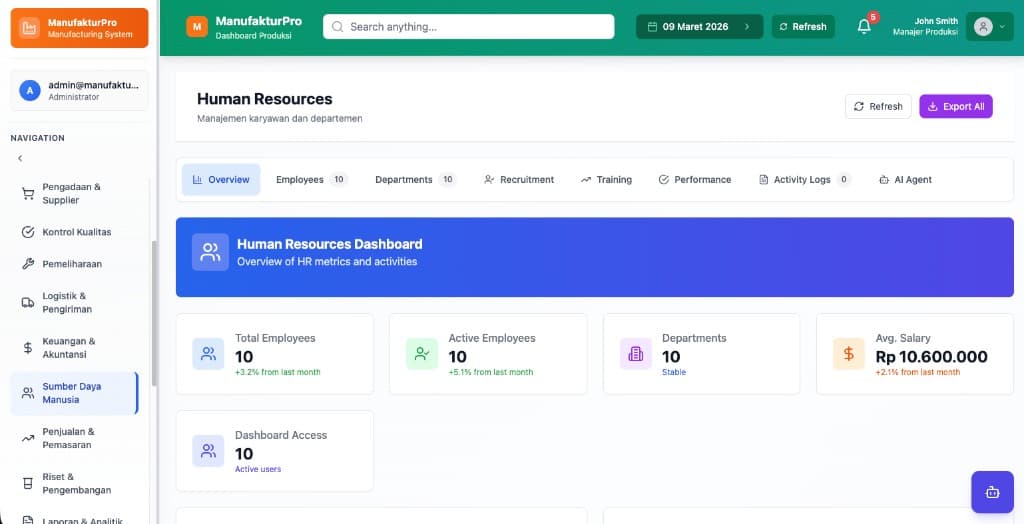
Task: Click the Dashboard Access users icon
Action: pyautogui.click(x=208, y=451)
